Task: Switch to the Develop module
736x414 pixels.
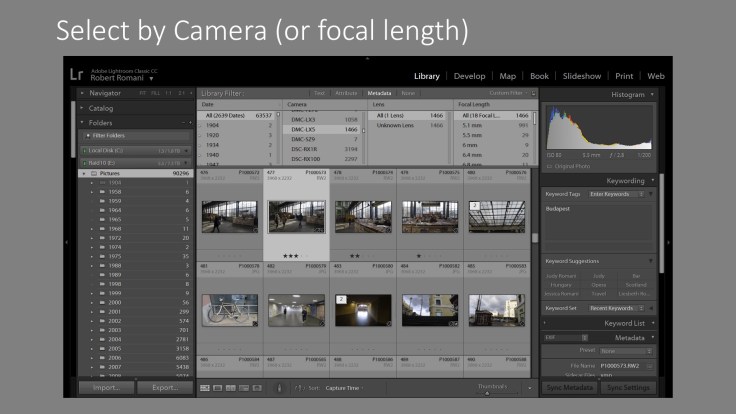Action: 469,76
